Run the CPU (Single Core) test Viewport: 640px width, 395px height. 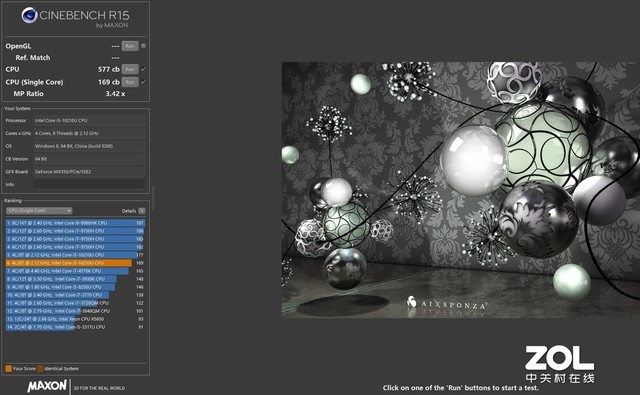click(x=130, y=82)
